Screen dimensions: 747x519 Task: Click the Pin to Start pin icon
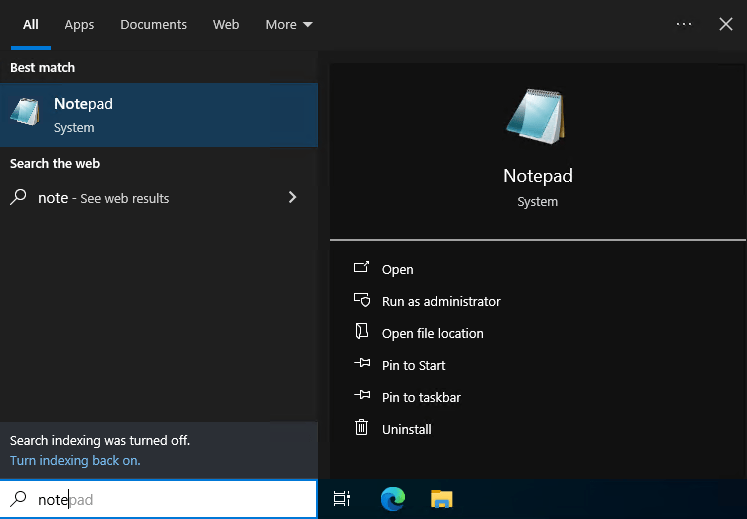point(362,363)
